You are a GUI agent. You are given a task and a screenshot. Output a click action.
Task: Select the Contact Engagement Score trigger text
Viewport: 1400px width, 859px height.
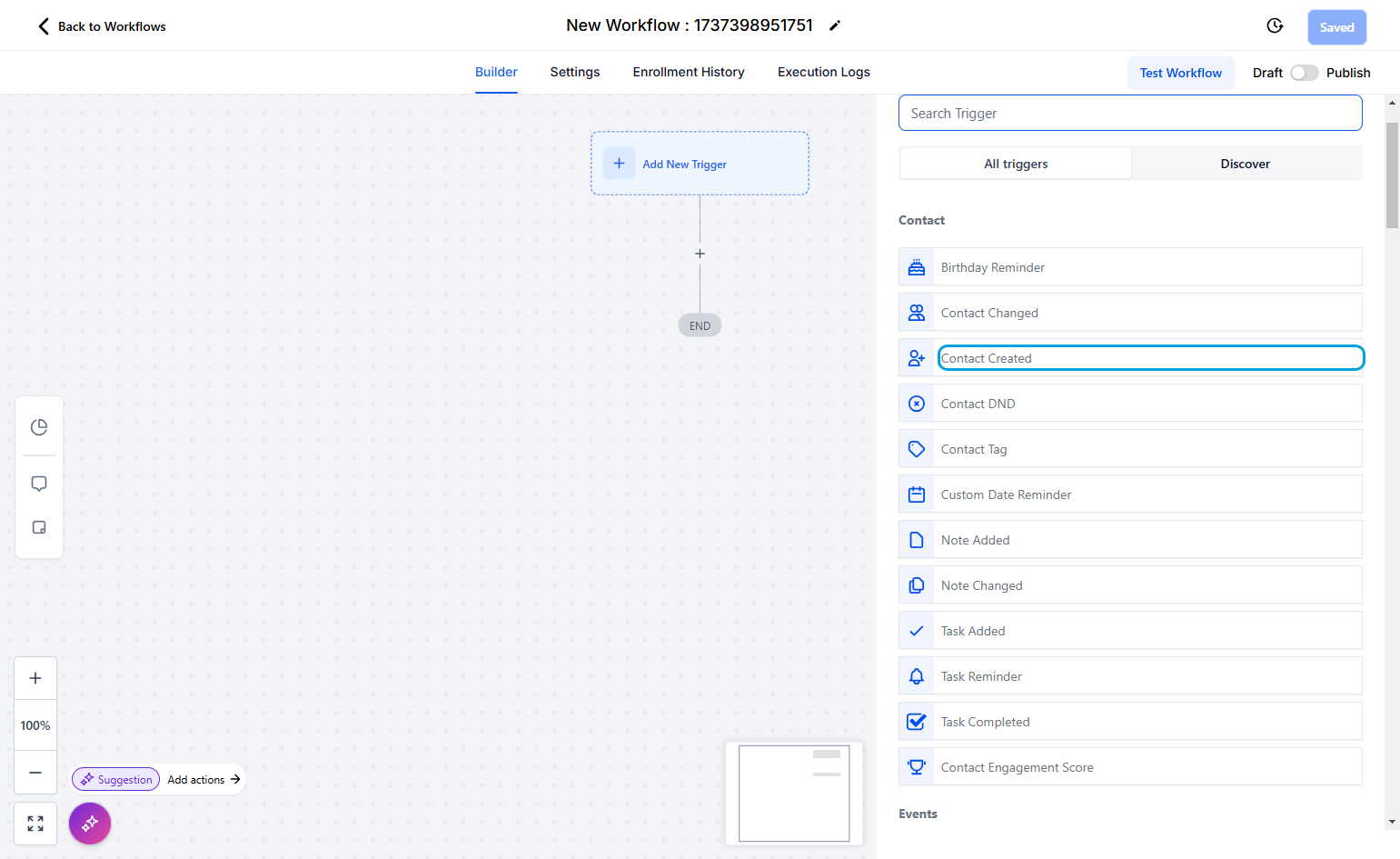pos(1017,767)
